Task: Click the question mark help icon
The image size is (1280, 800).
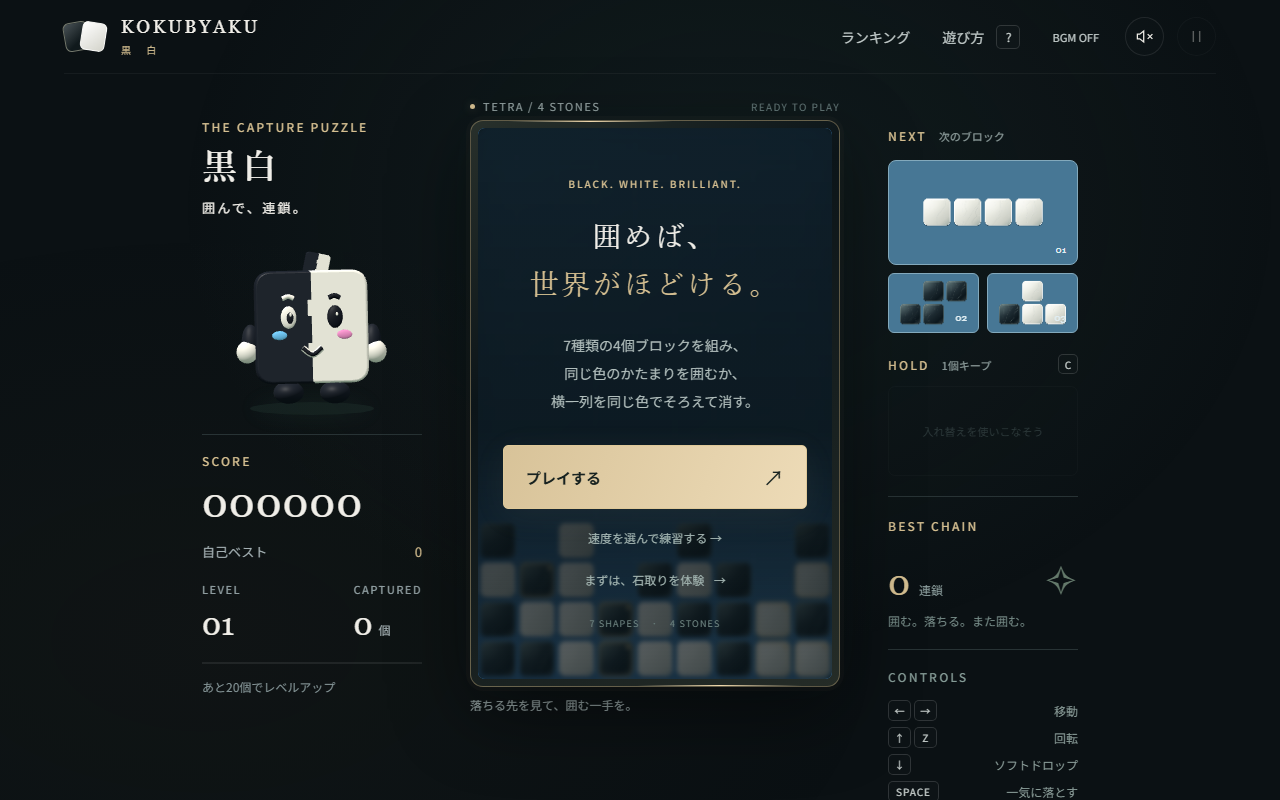Action: pos(1008,38)
